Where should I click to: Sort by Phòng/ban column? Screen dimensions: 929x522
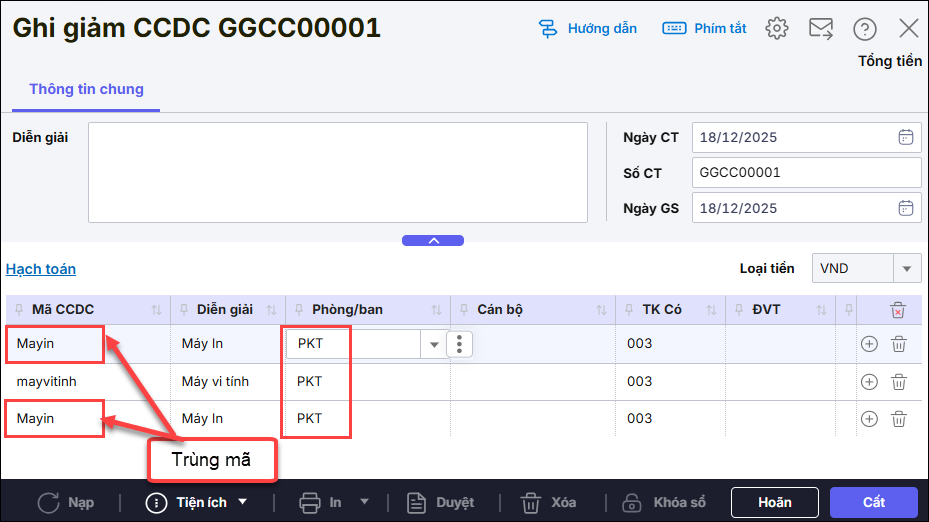(x=437, y=310)
